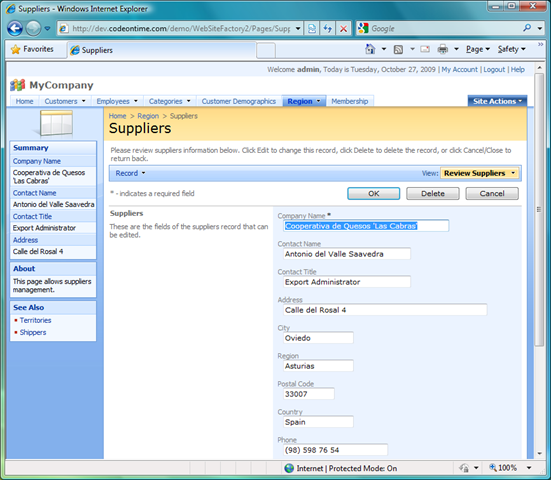Open the Record action menu

[x=130, y=173]
